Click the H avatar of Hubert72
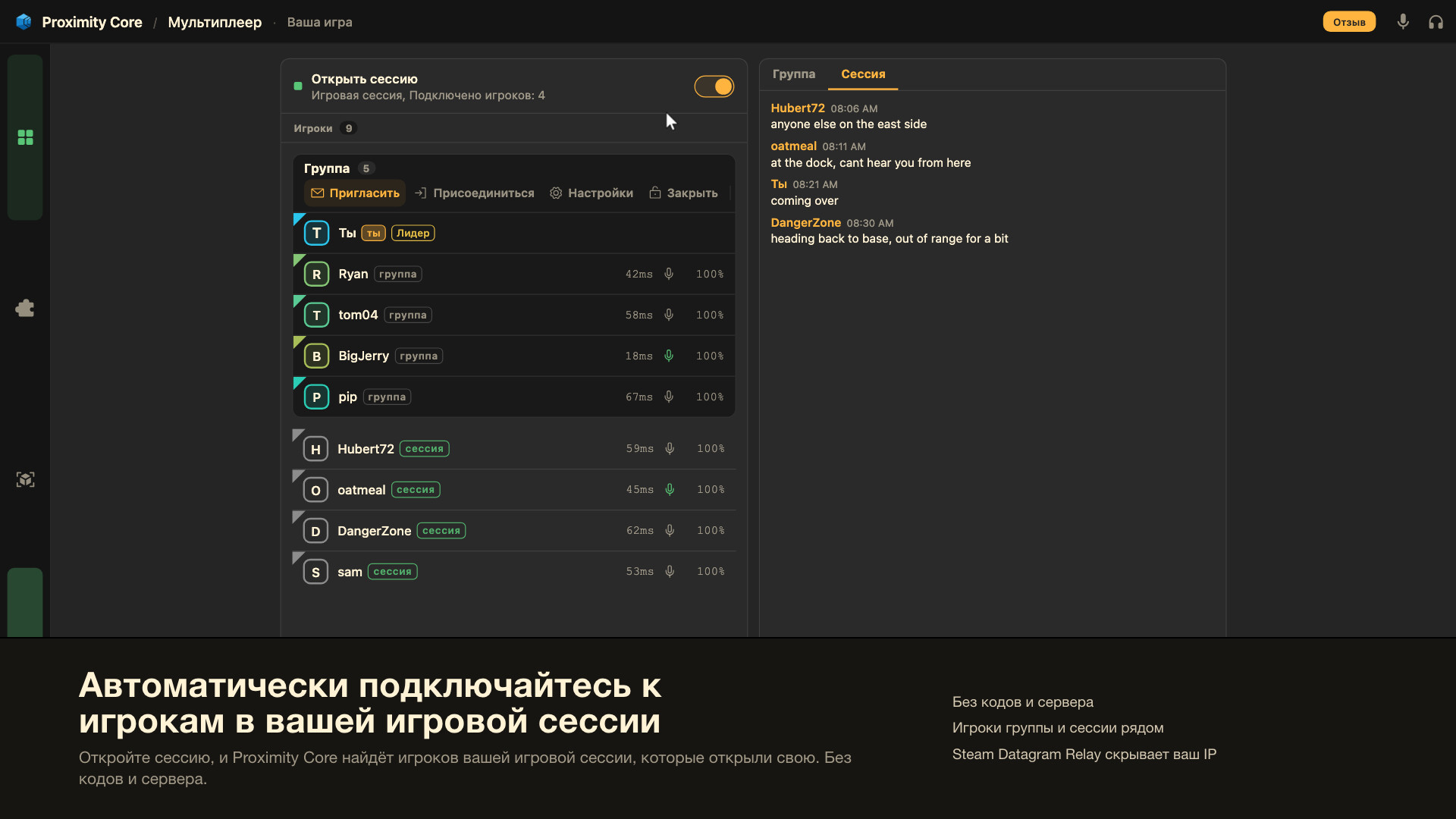Screen dimensions: 1456x819 315,449
